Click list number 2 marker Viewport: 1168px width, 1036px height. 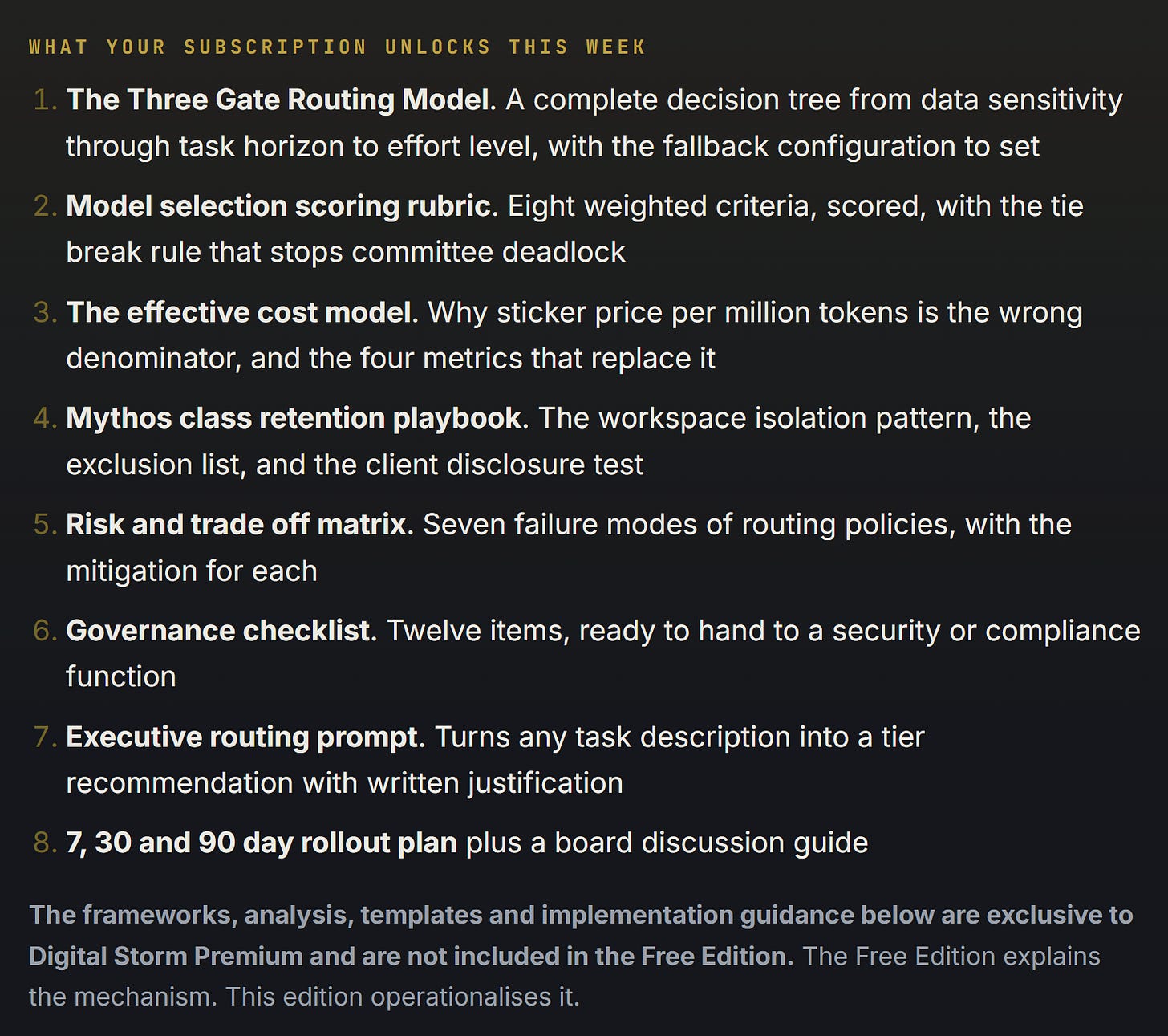(x=46, y=206)
